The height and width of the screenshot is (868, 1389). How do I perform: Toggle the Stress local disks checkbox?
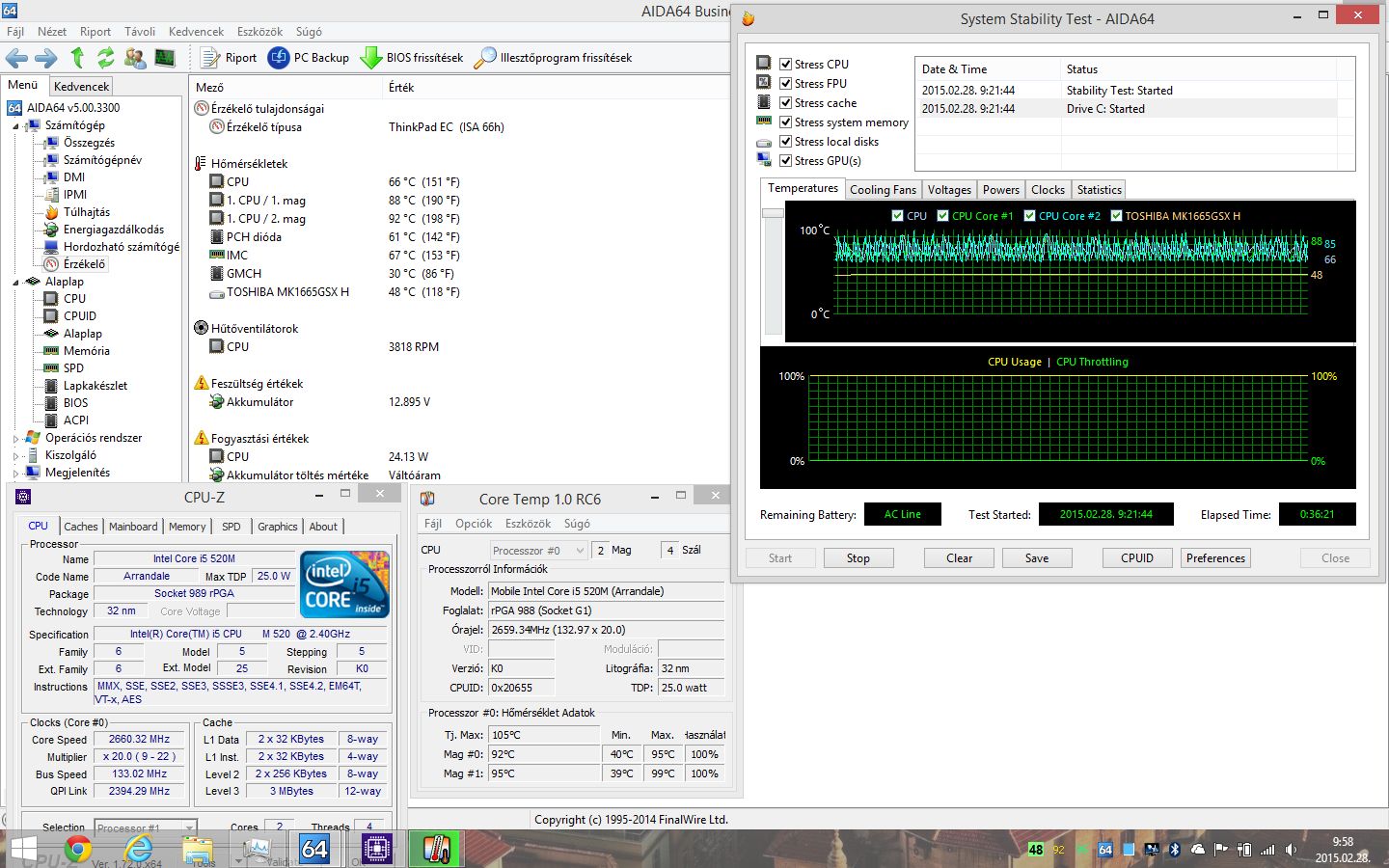pyautogui.click(x=785, y=141)
